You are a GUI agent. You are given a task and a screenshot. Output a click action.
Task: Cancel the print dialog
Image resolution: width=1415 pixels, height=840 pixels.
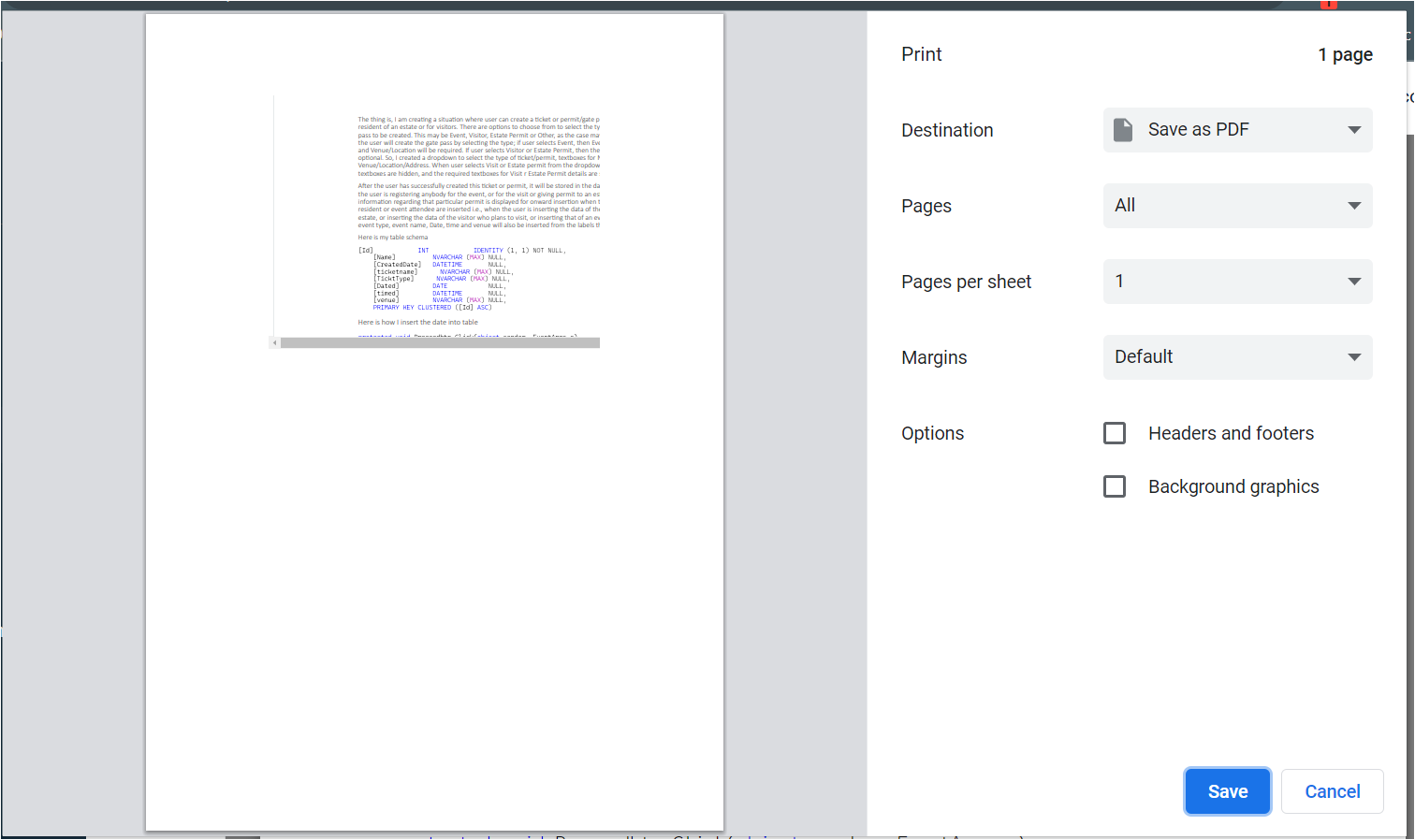1333,791
